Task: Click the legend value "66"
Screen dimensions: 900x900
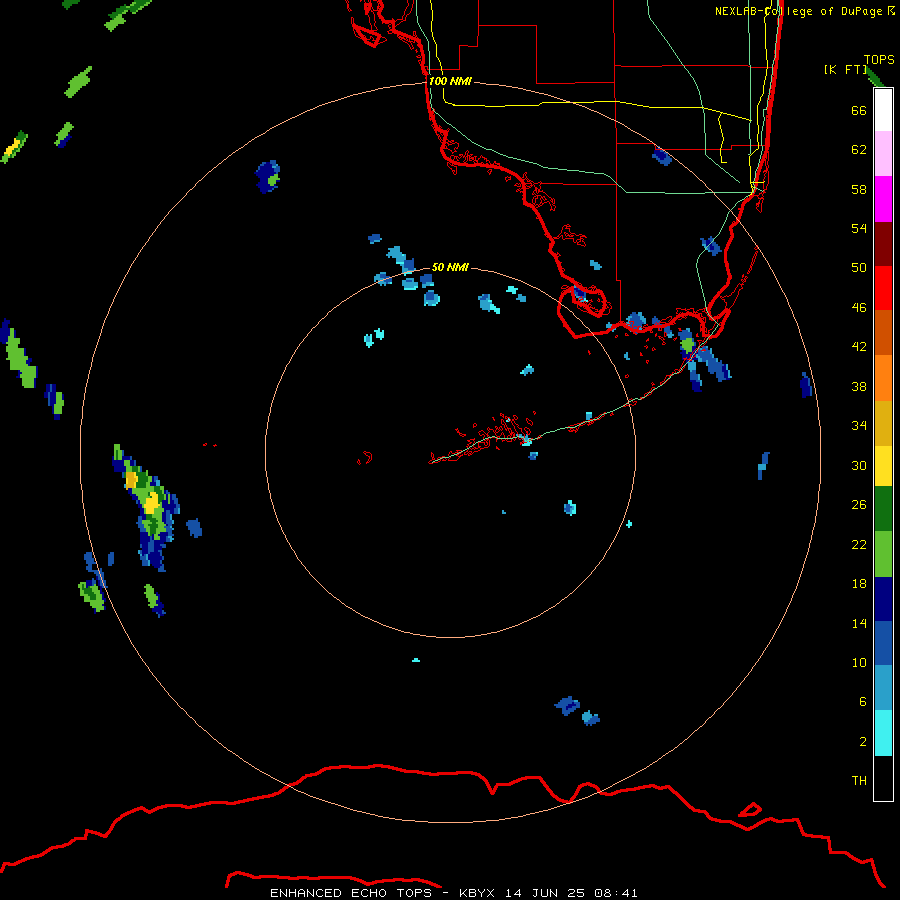Action: 859,110
